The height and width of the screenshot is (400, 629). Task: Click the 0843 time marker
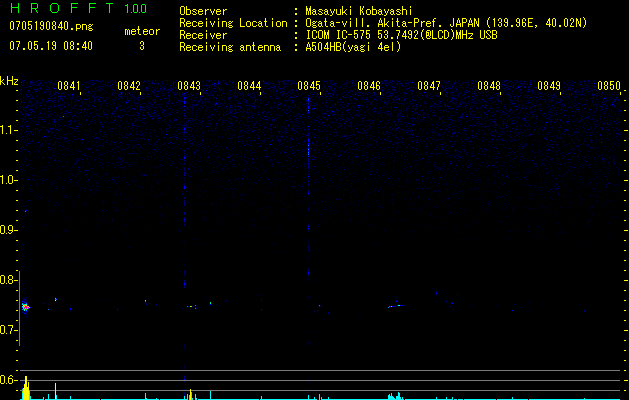(189, 86)
